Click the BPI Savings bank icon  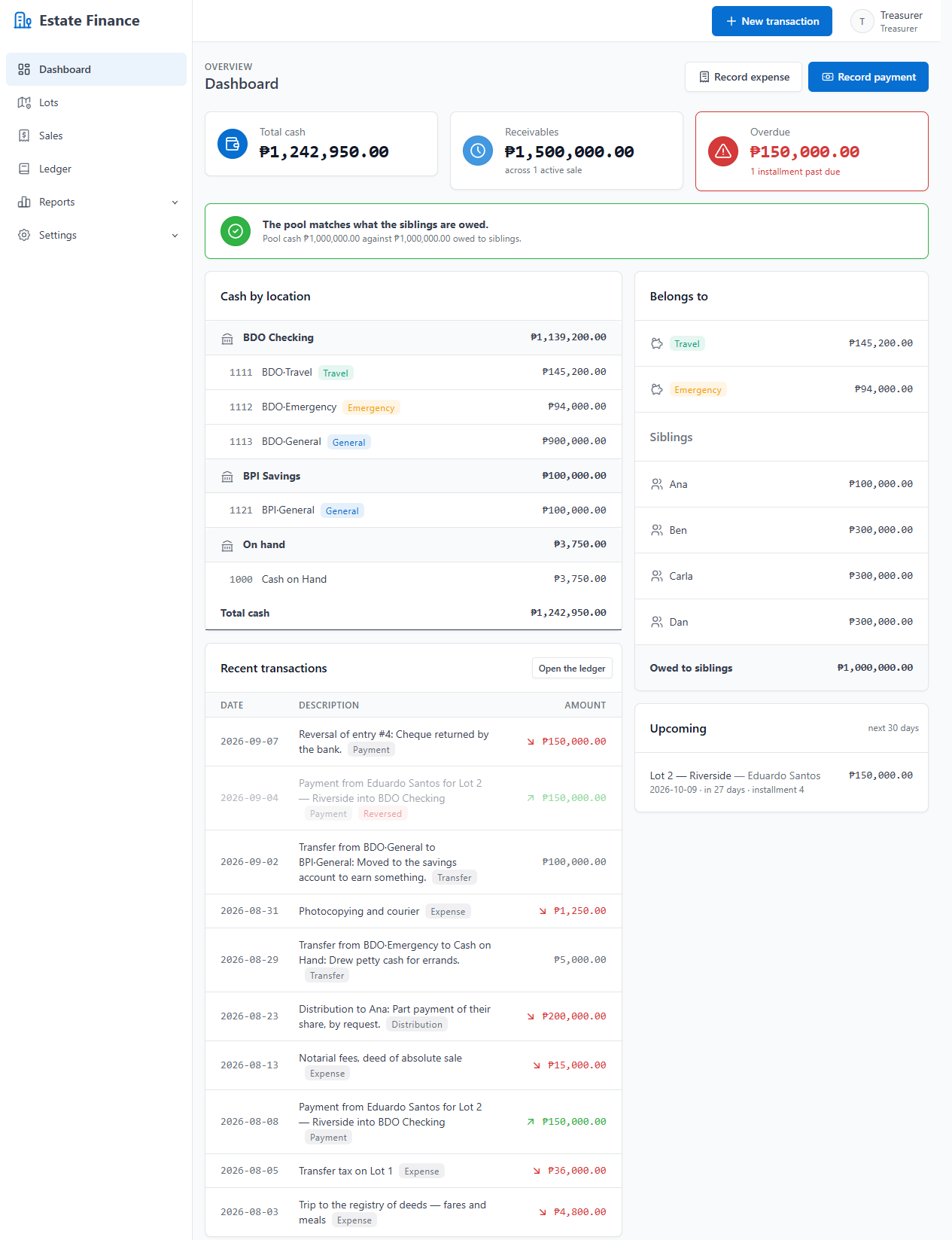click(x=227, y=477)
